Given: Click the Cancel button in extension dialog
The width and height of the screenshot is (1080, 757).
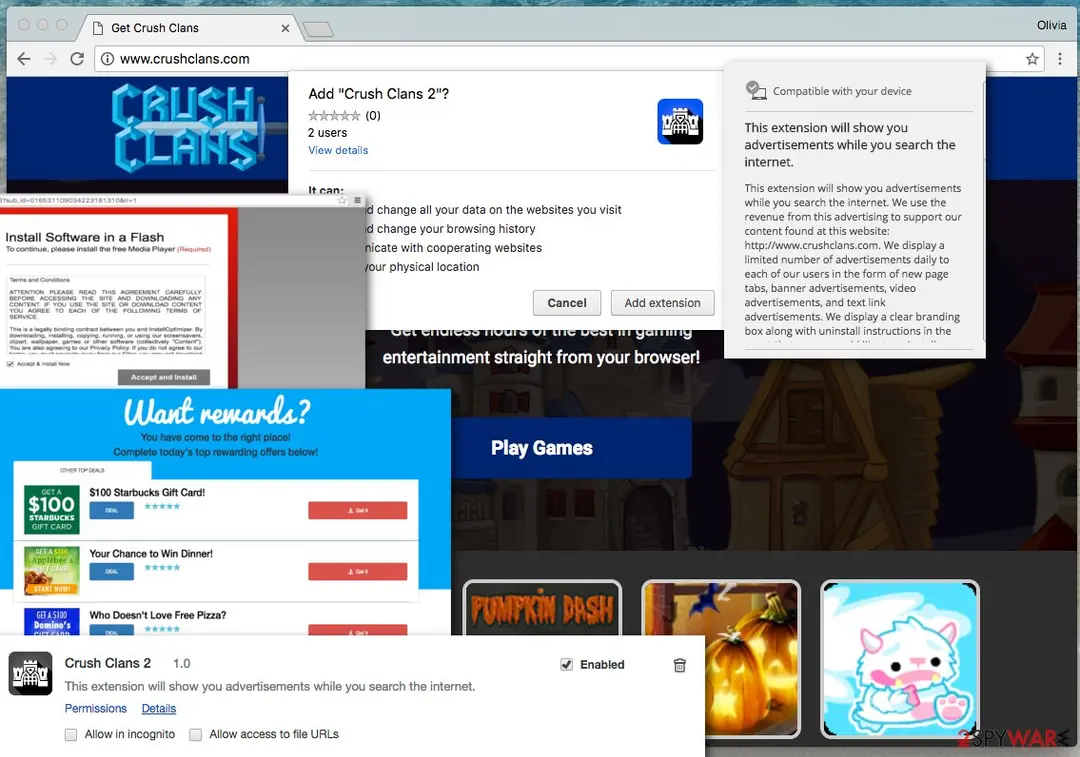Looking at the screenshot, I should tap(567, 303).
